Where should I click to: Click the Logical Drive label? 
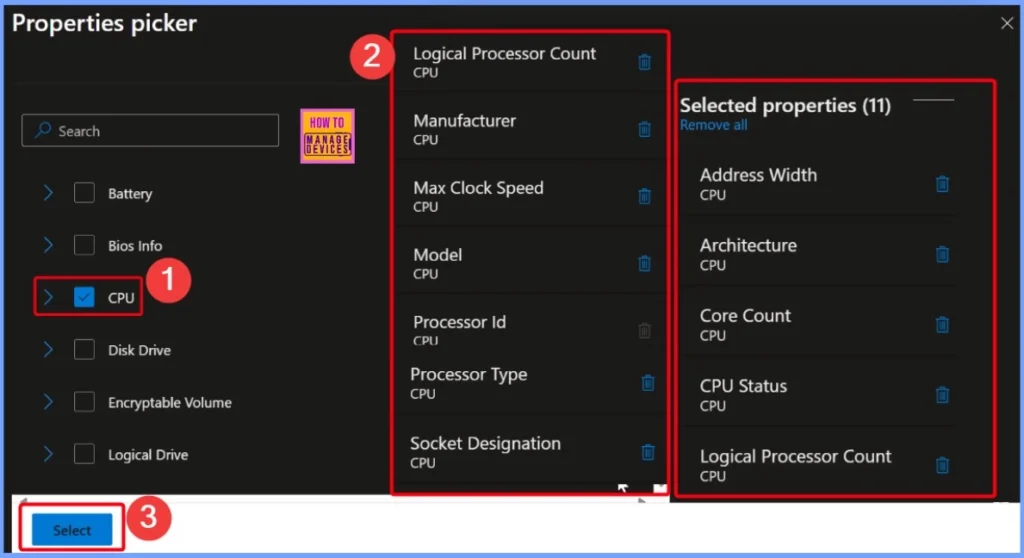pos(148,455)
